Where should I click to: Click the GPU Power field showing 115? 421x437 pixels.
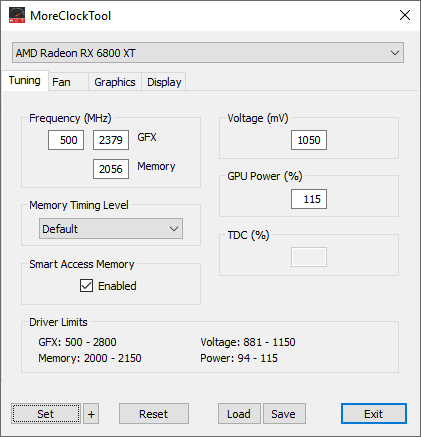click(309, 199)
